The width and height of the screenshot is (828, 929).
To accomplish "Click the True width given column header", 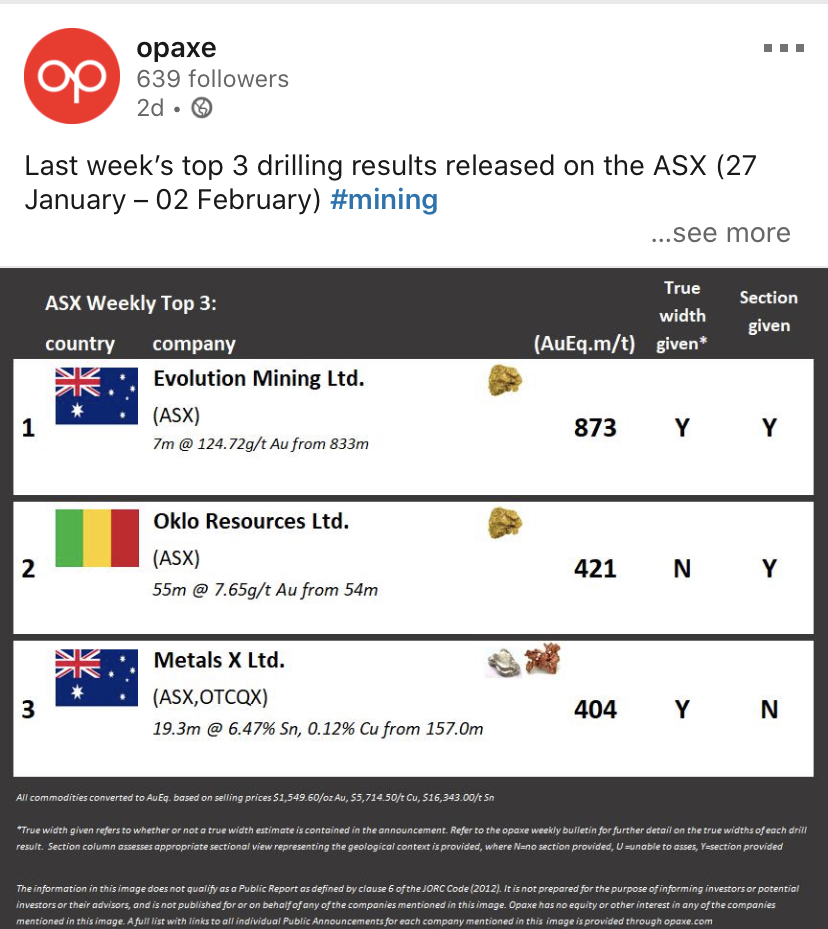I will click(x=682, y=316).
